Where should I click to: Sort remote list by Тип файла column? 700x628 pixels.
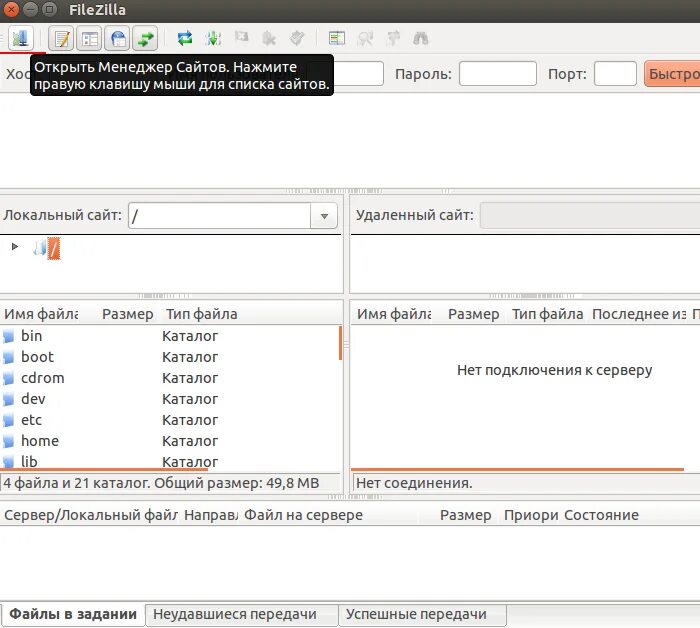coord(547,314)
